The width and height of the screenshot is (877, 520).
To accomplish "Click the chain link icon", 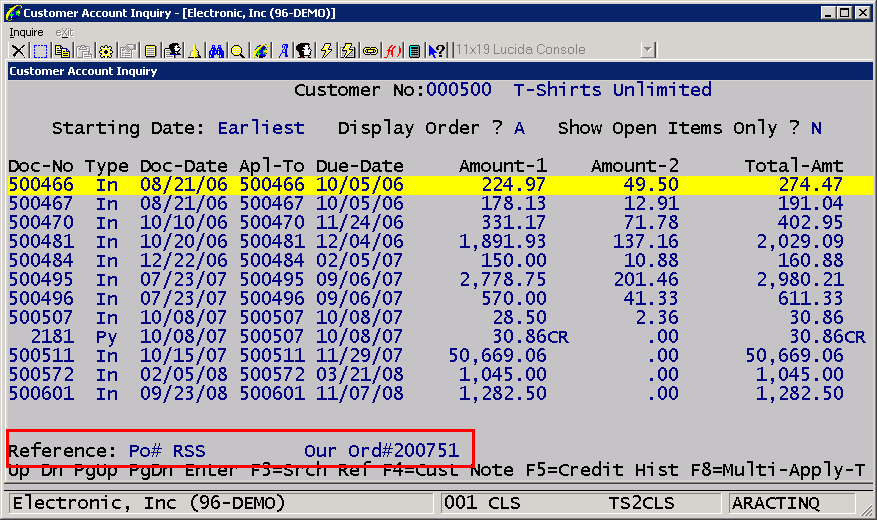I will pyautogui.click(x=370, y=51).
